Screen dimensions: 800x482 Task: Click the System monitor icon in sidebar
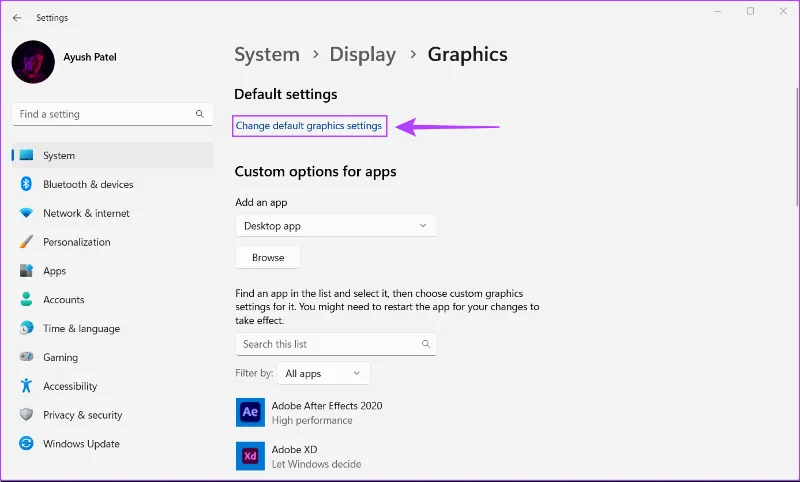click(26, 155)
